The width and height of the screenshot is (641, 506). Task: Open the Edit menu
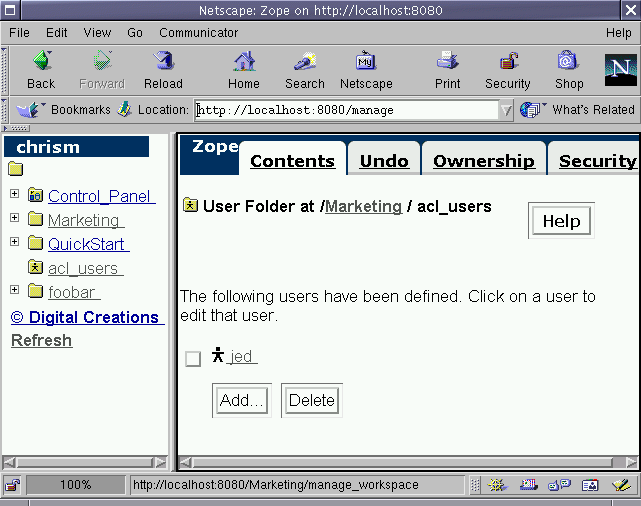coord(56,33)
